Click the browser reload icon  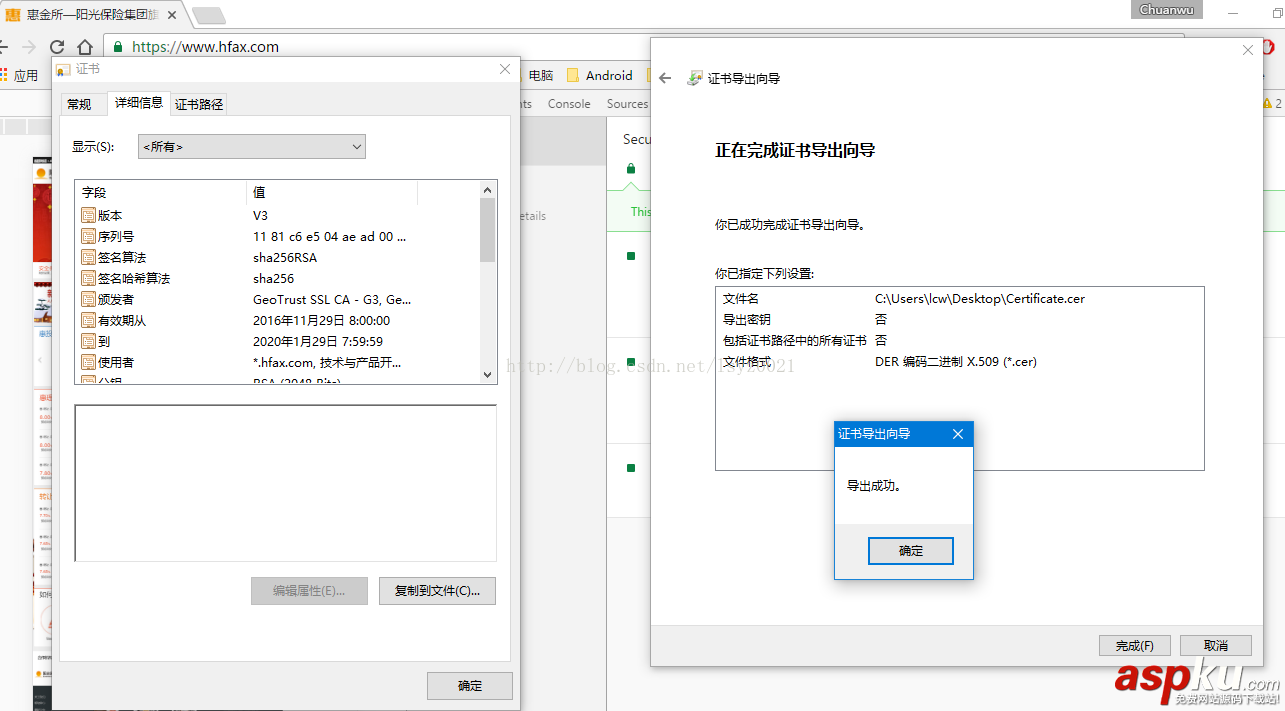click(58, 46)
